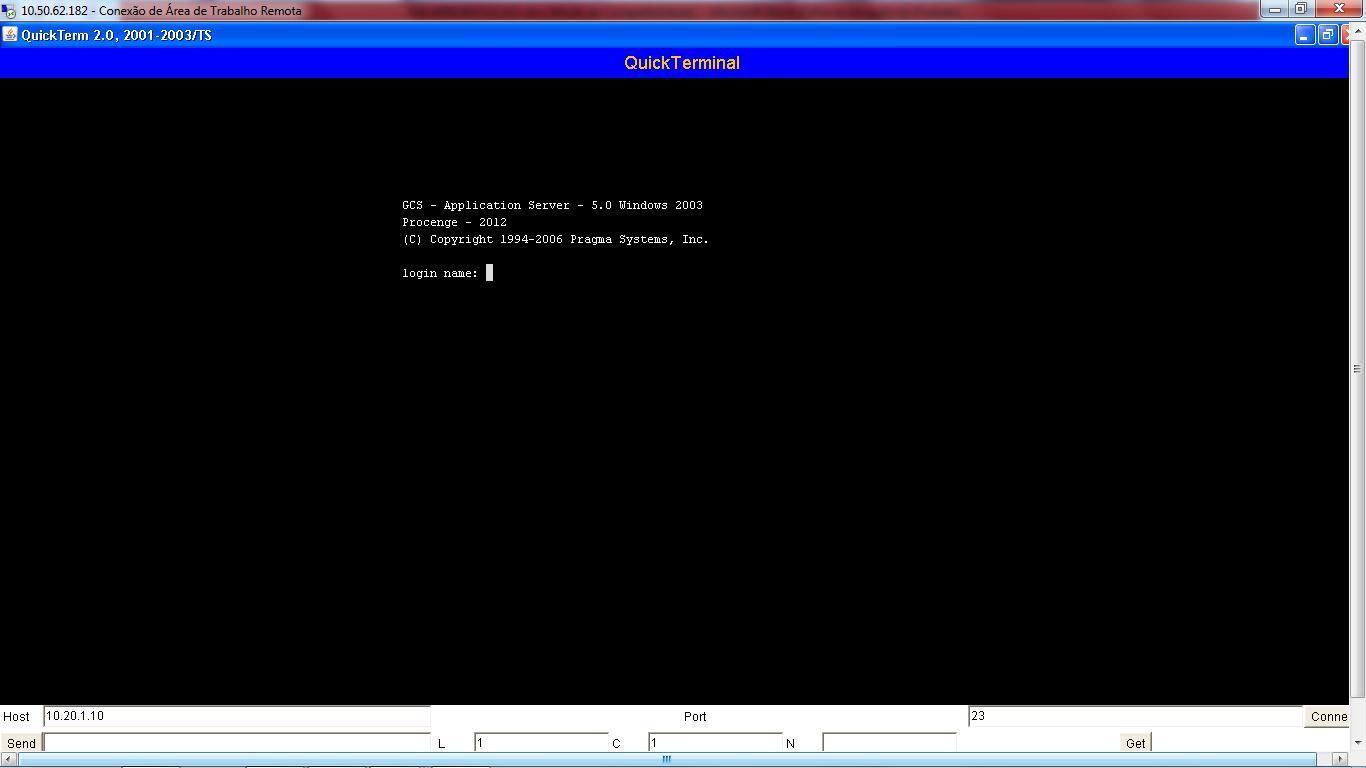The height and width of the screenshot is (768, 1366).
Task: Click the QuickTerm Java icon in title bar
Action: click(x=10, y=35)
